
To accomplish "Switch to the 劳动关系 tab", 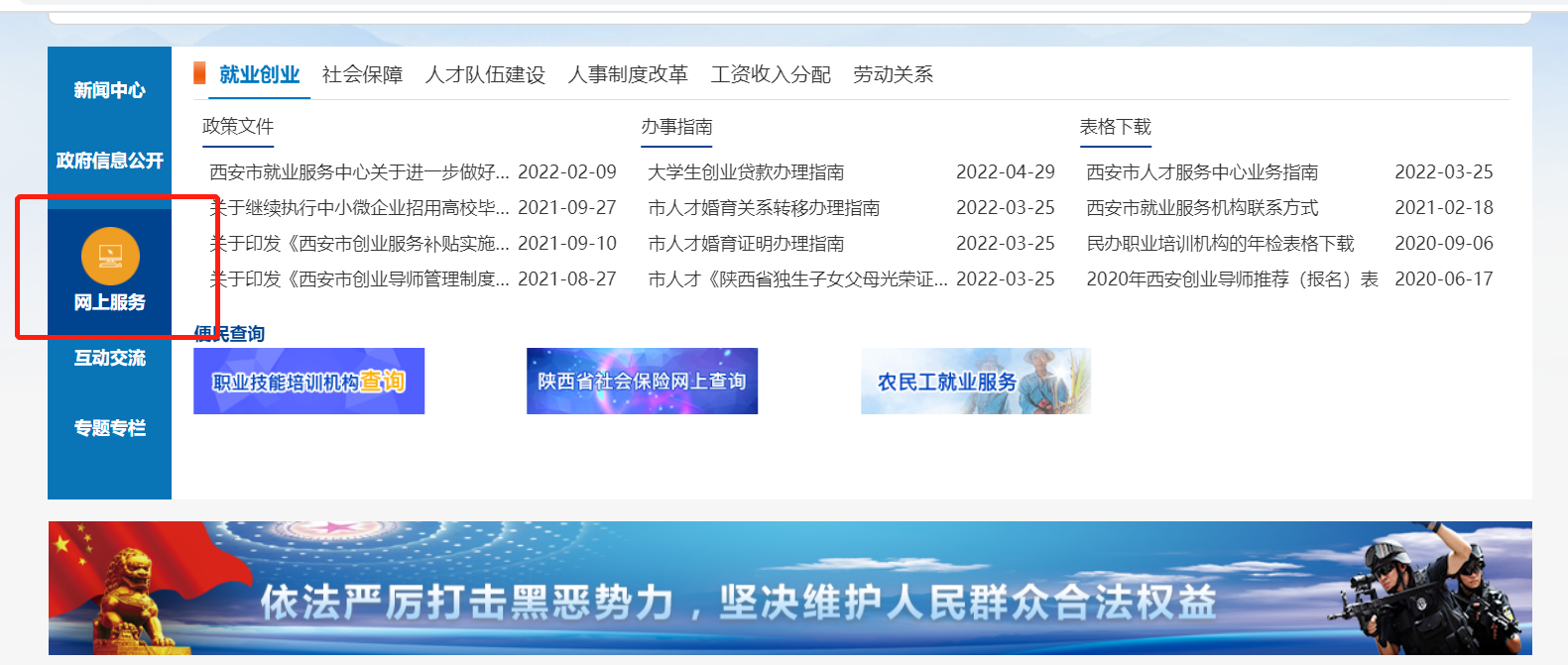I will [x=893, y=74].
